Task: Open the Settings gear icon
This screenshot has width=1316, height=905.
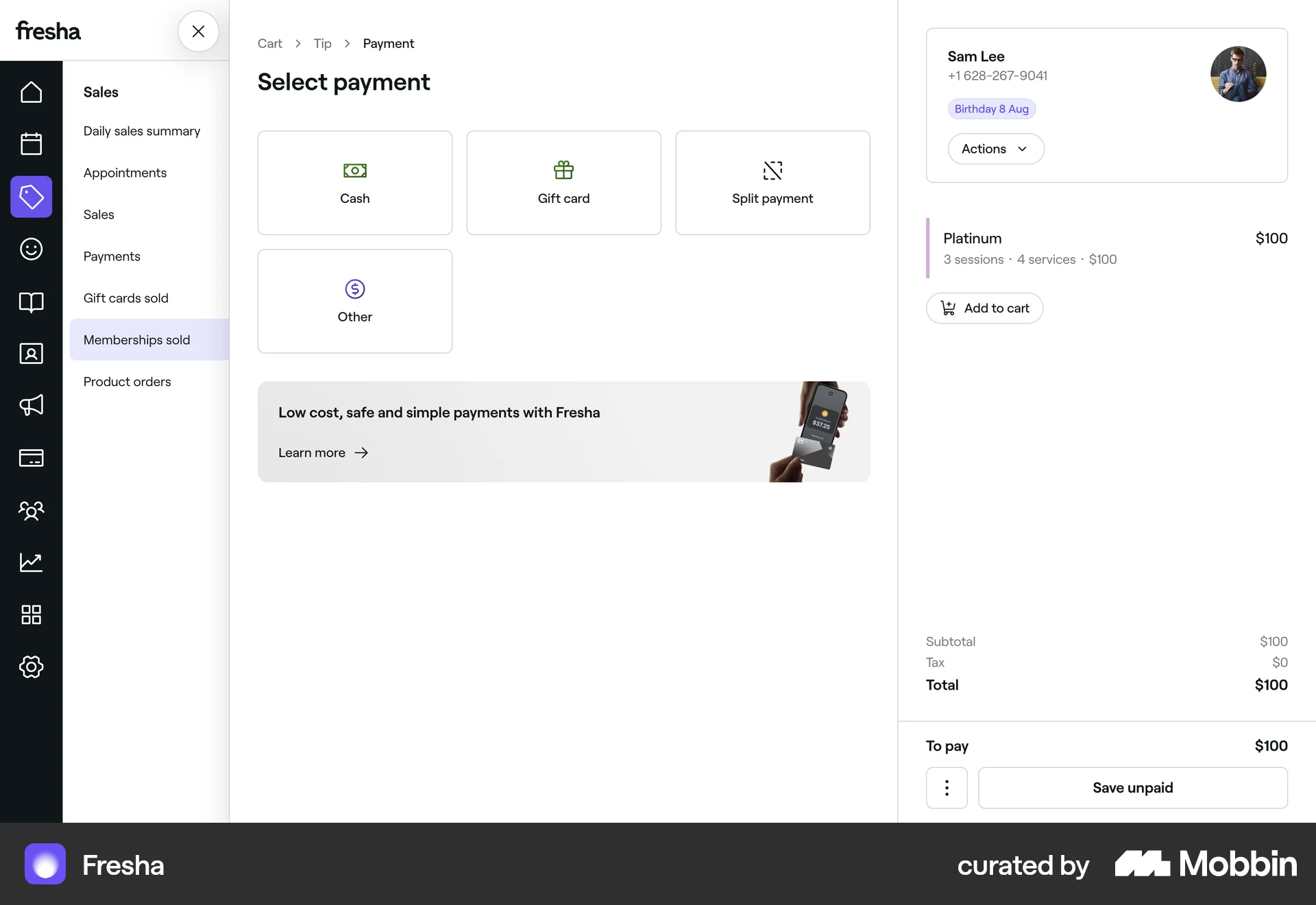Action: tap(31, 667)
